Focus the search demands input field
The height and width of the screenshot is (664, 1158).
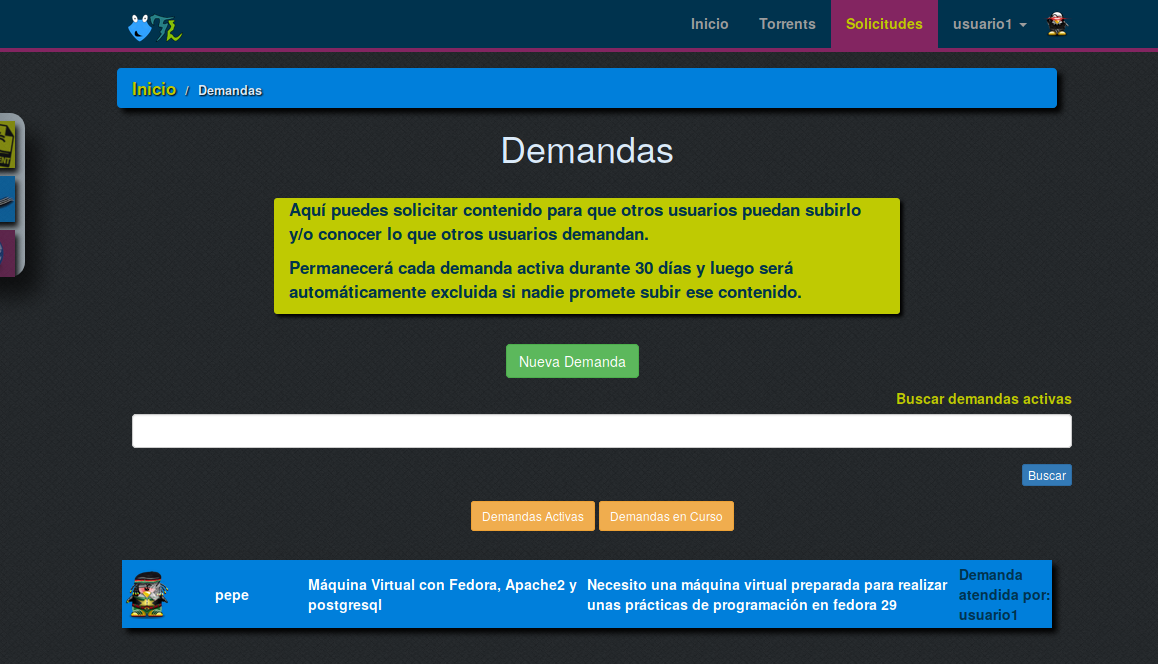(x=601, y=431)
